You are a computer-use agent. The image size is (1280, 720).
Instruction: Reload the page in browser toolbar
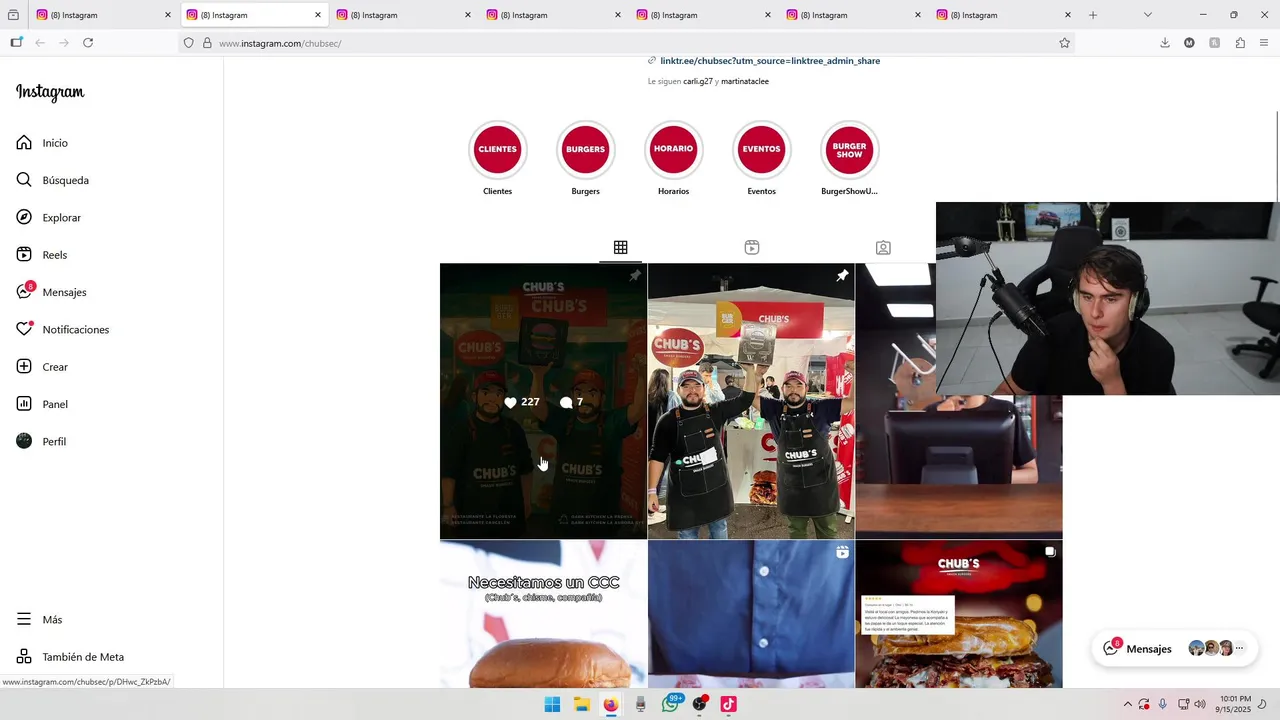click(x=88, y=43)
